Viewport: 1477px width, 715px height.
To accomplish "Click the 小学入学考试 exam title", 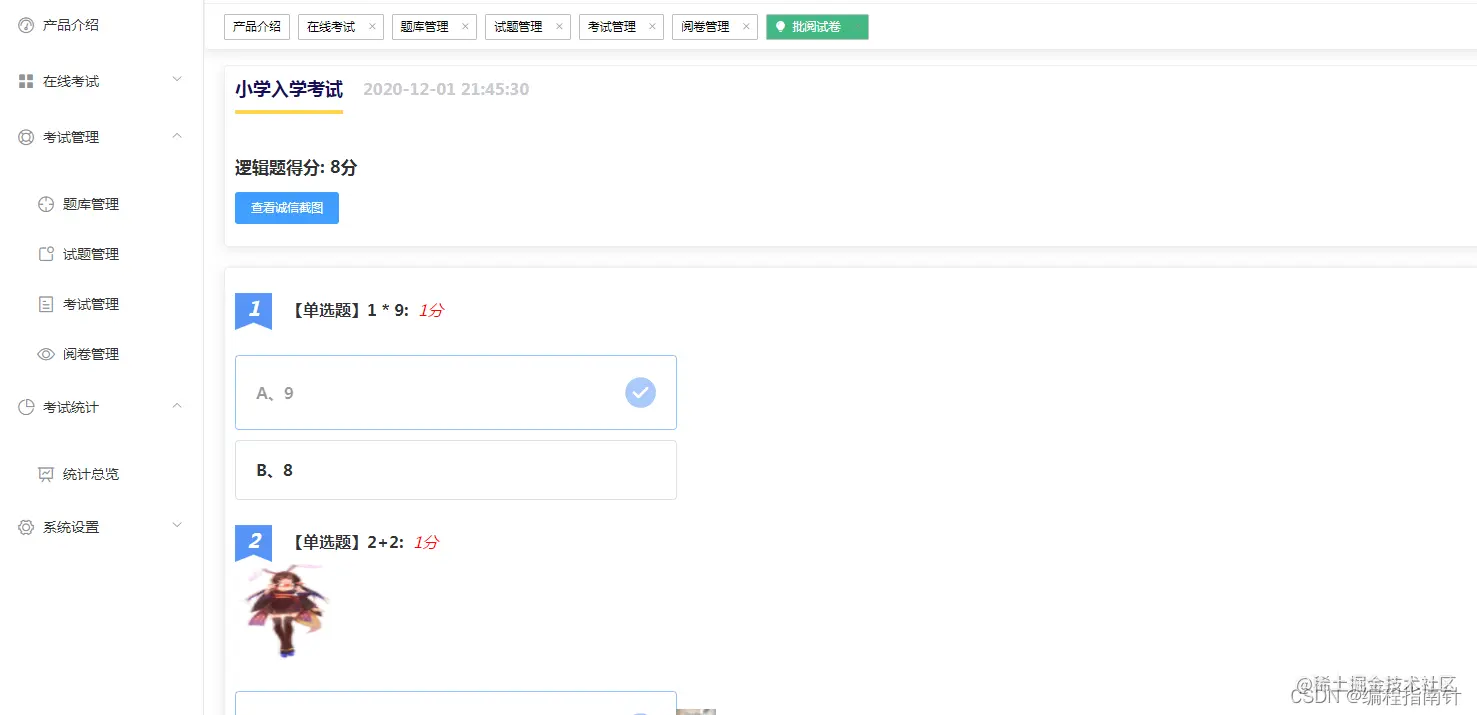I will point(289,89).
